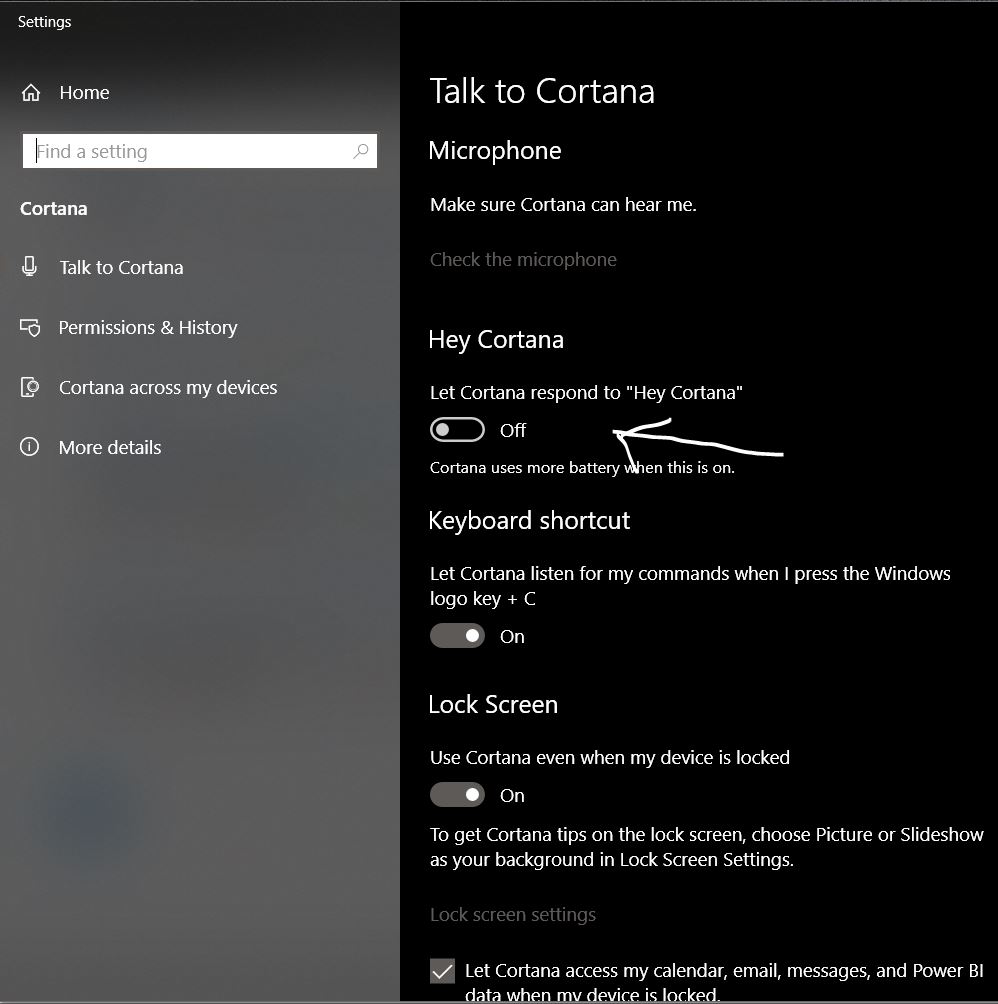The height and width of the screenshot is (1004, 998).
Task: Click the Cortana section heading in sidebar
Action: (54, 209)
